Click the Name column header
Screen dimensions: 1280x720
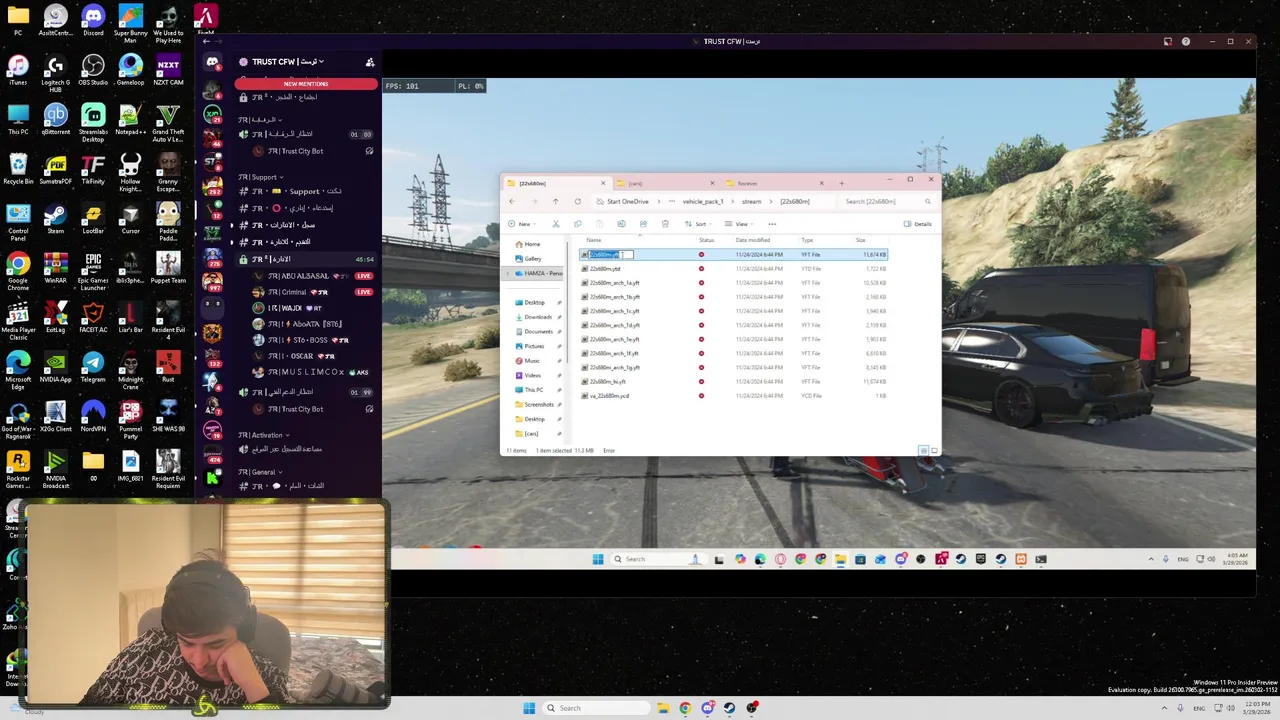[x=594, y=240]
